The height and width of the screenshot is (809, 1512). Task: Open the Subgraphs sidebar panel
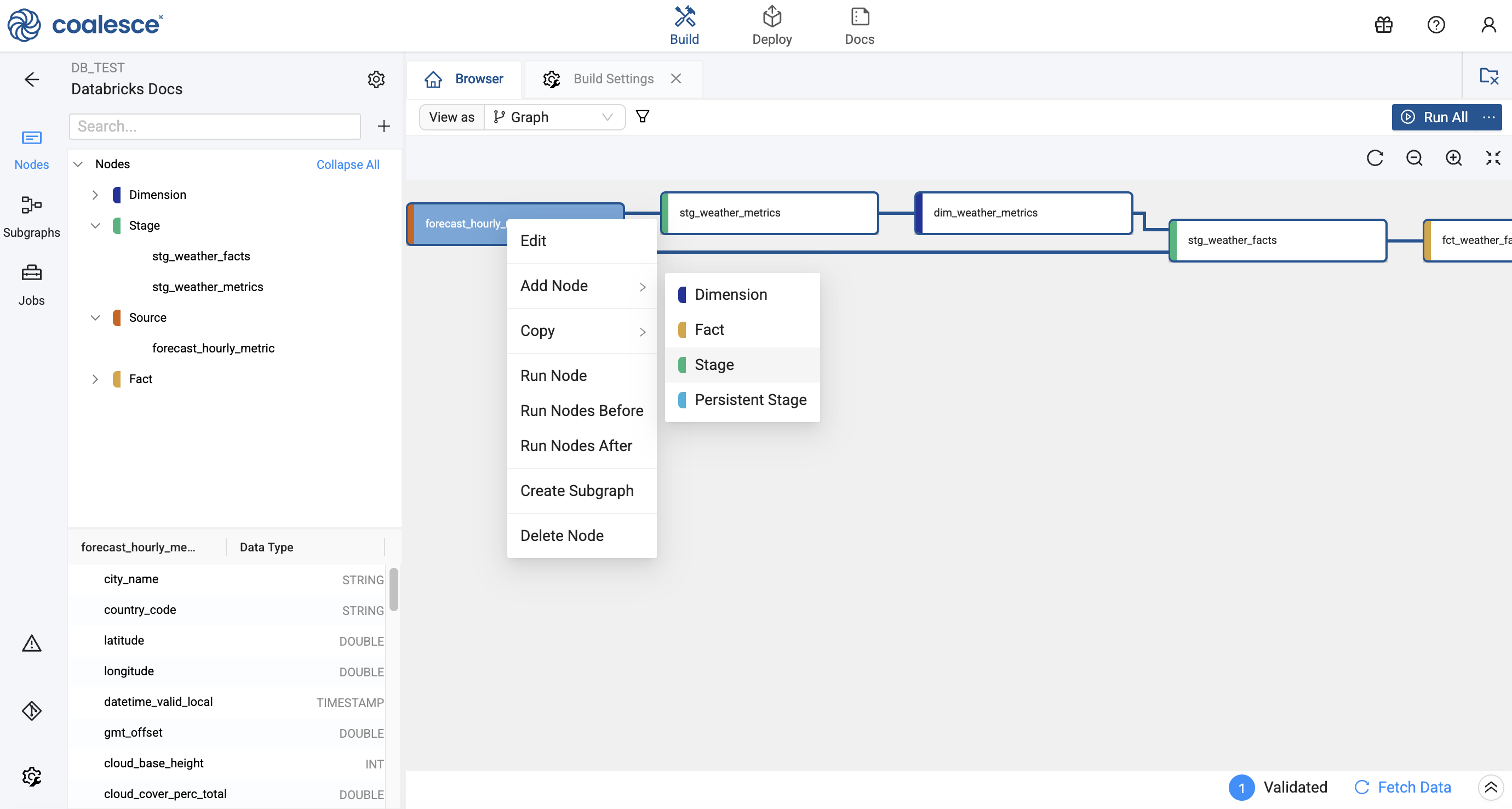pos(32,217)
